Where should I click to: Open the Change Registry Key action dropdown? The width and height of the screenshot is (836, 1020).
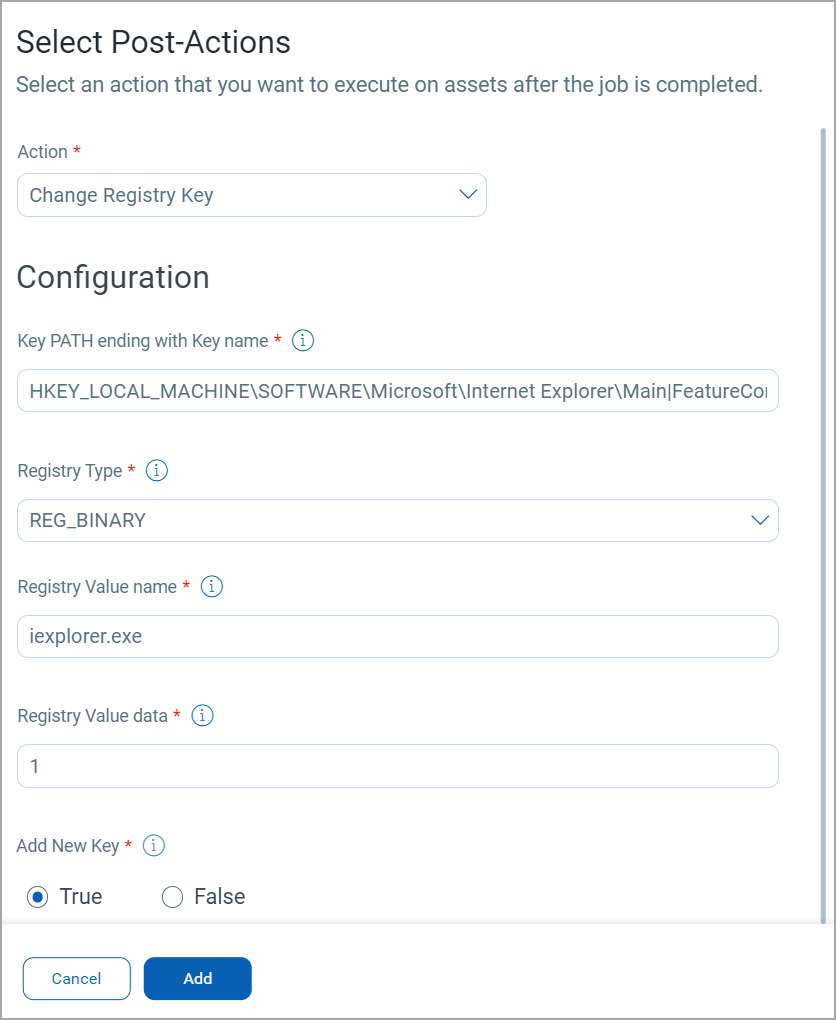tap(251, 195)
